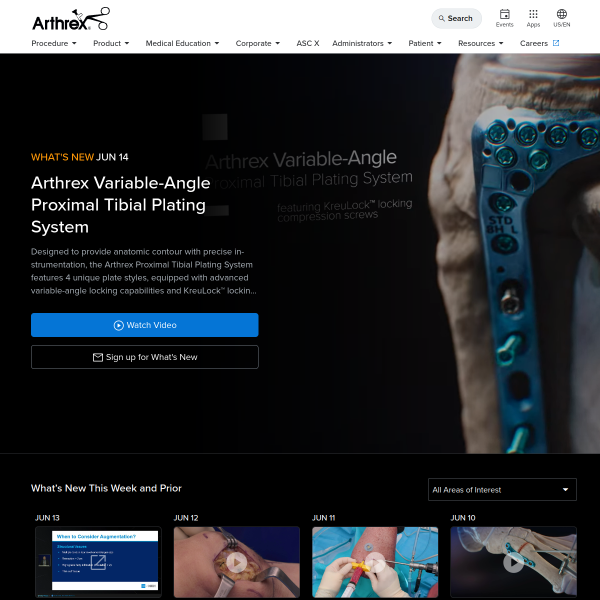
Task: Click the What's New This Week and Prior heading
Action: click(106, 488)
